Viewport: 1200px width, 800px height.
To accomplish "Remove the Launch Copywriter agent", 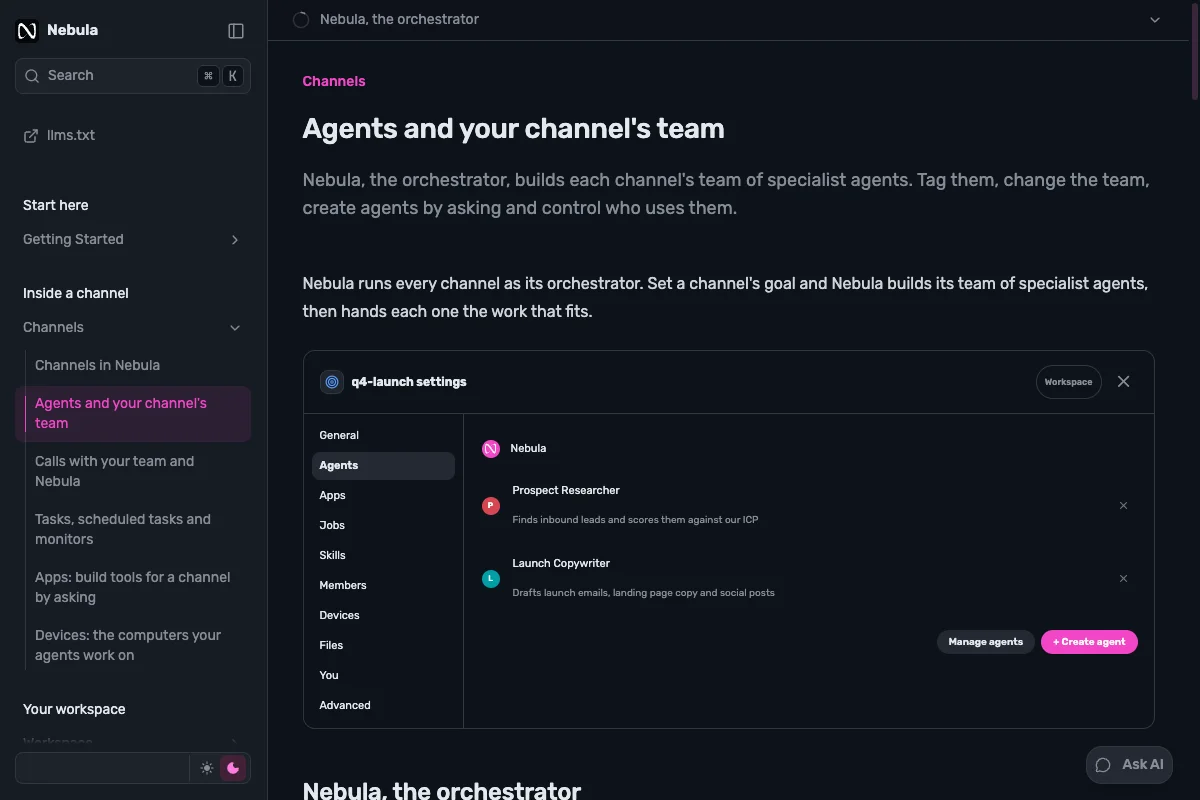I will click(x=1123, y=579).
